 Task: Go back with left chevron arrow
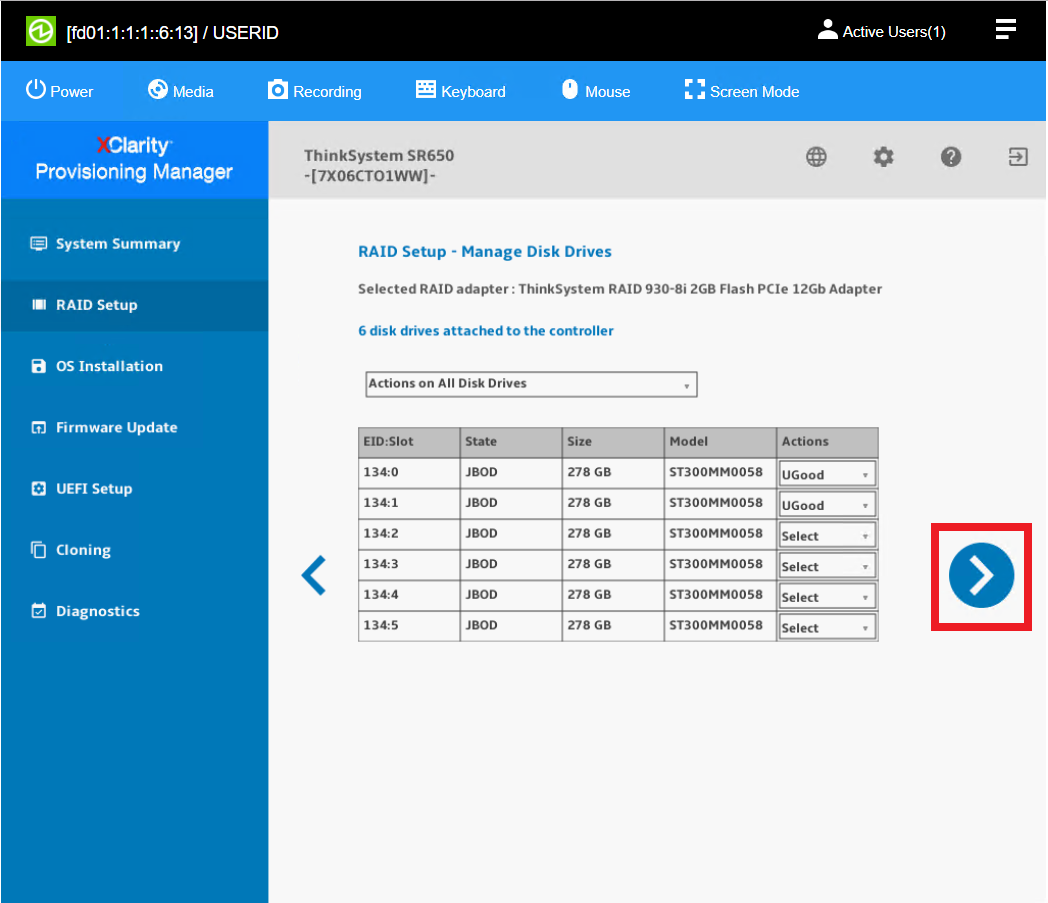(314, 576)
